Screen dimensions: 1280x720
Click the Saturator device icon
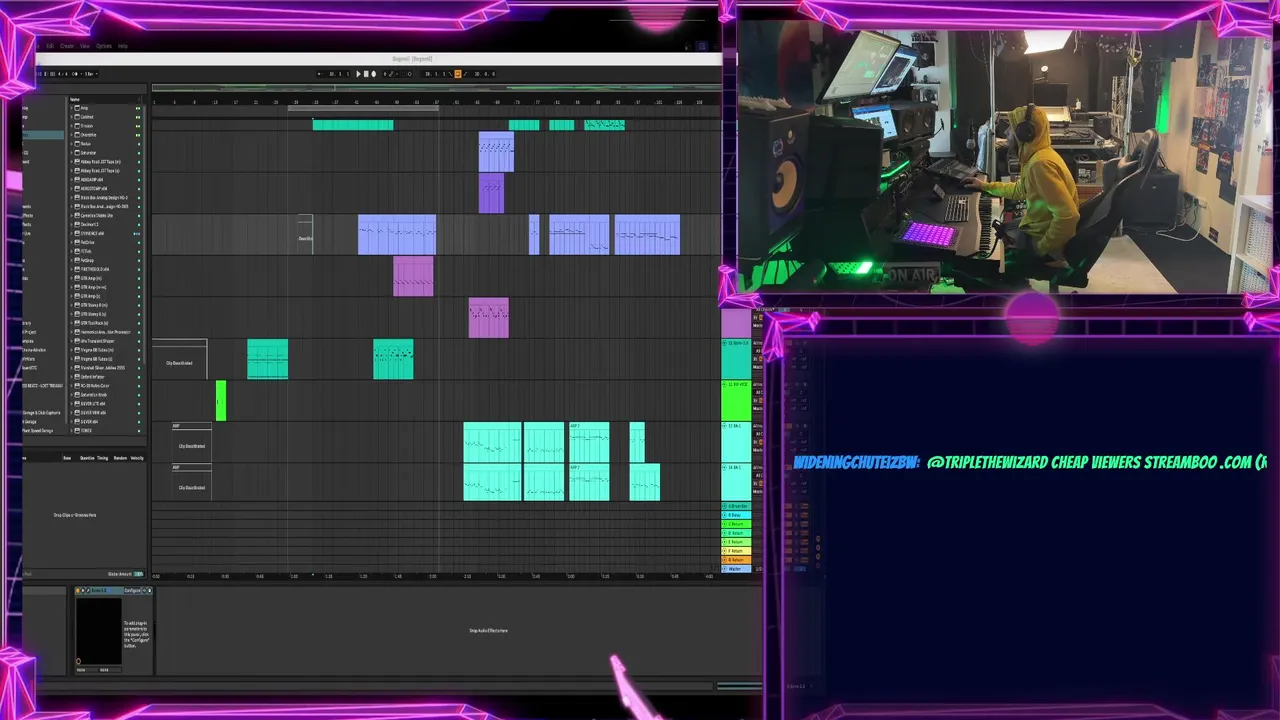77,153
